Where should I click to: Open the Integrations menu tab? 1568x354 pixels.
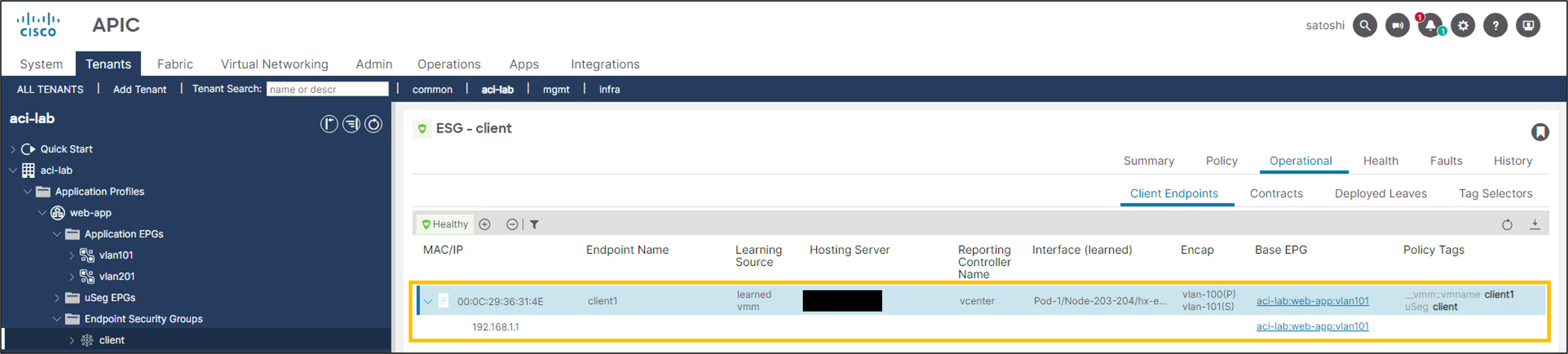pyautogui.click(x=605, y=64)
